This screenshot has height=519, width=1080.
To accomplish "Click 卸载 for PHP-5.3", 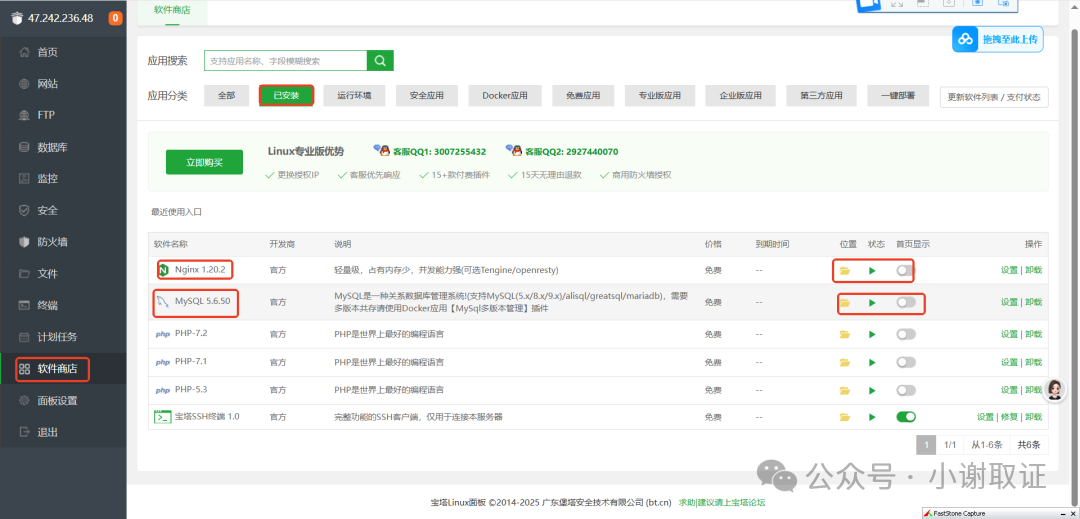I will 1033,390.
